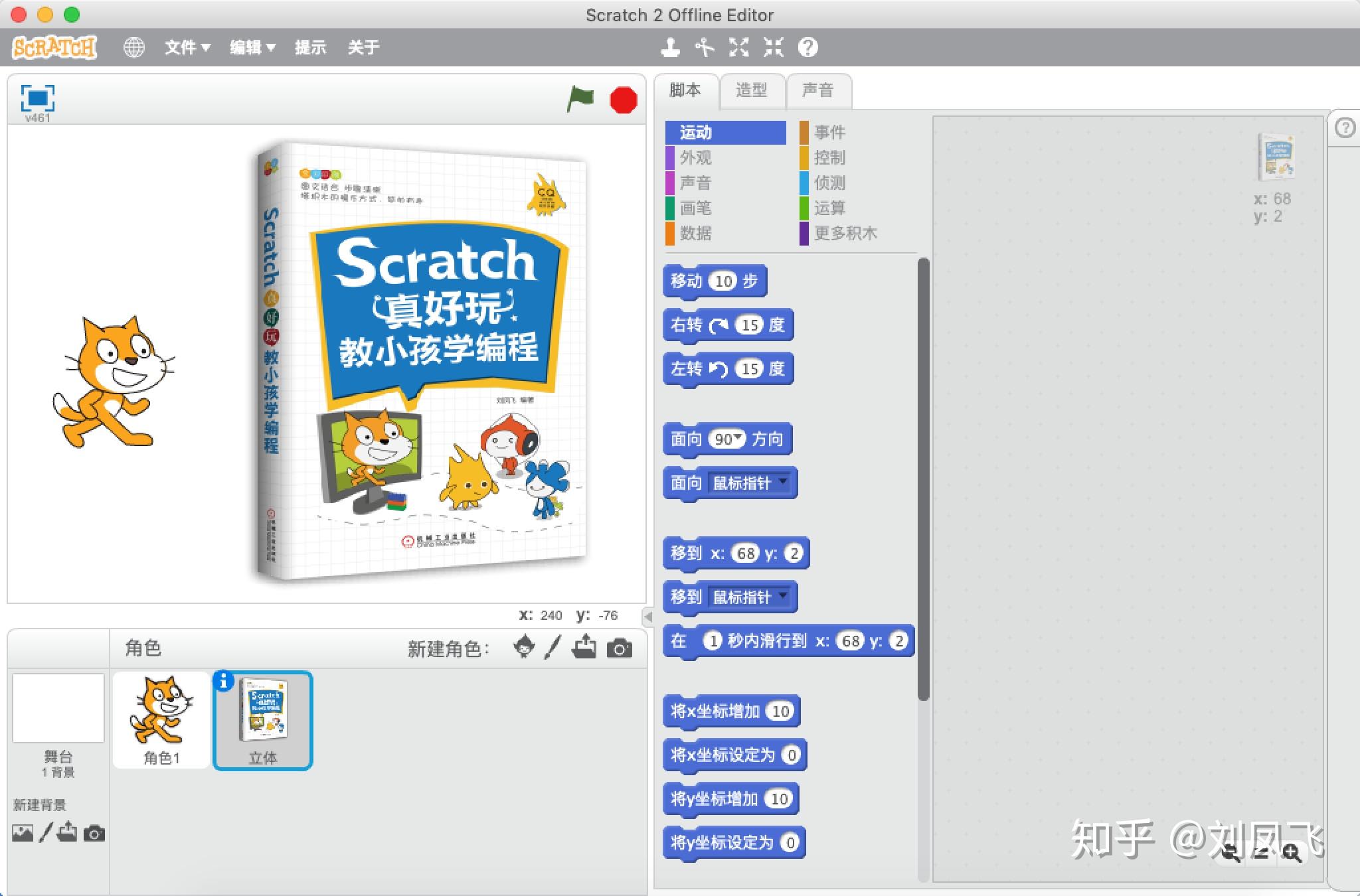Open the 文件 menu

point(186,47)
